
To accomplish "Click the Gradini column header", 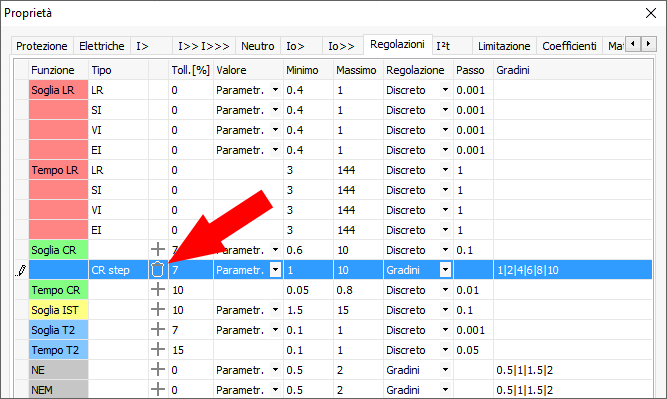I will point(573,70).
